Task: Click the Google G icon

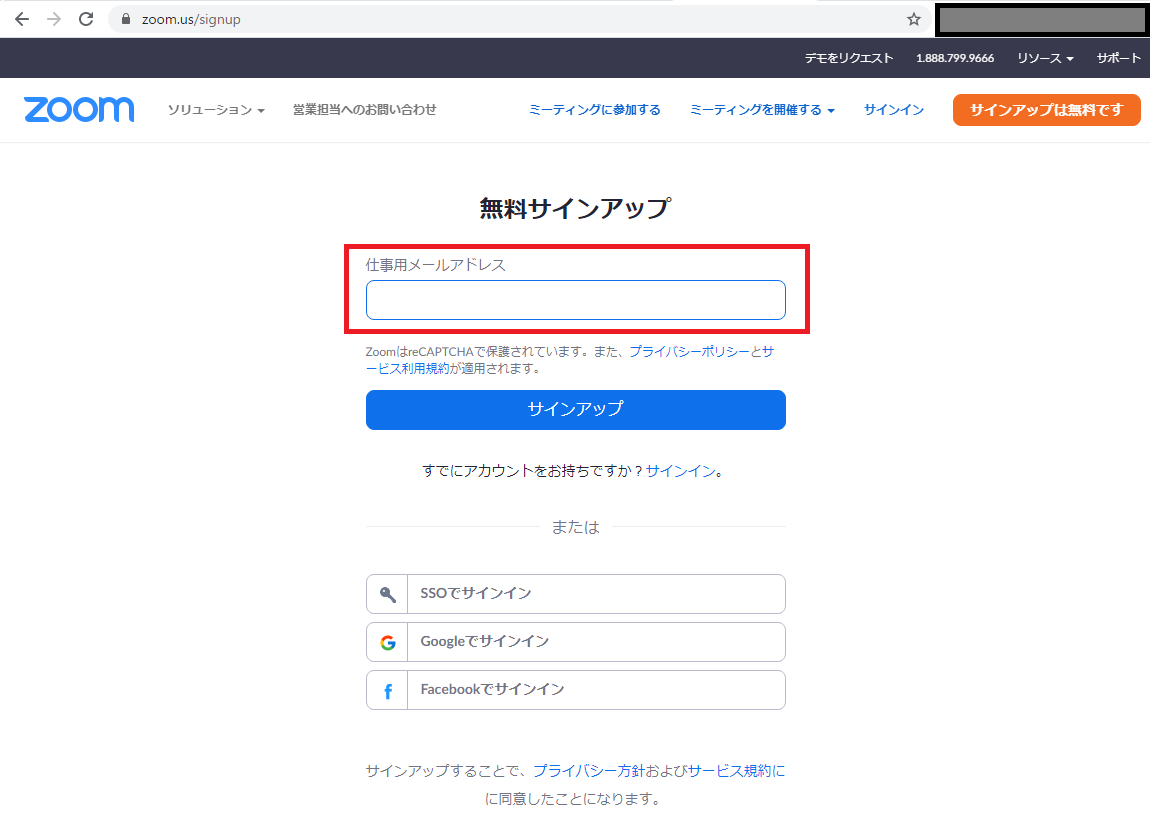Action: pos(387,642)
